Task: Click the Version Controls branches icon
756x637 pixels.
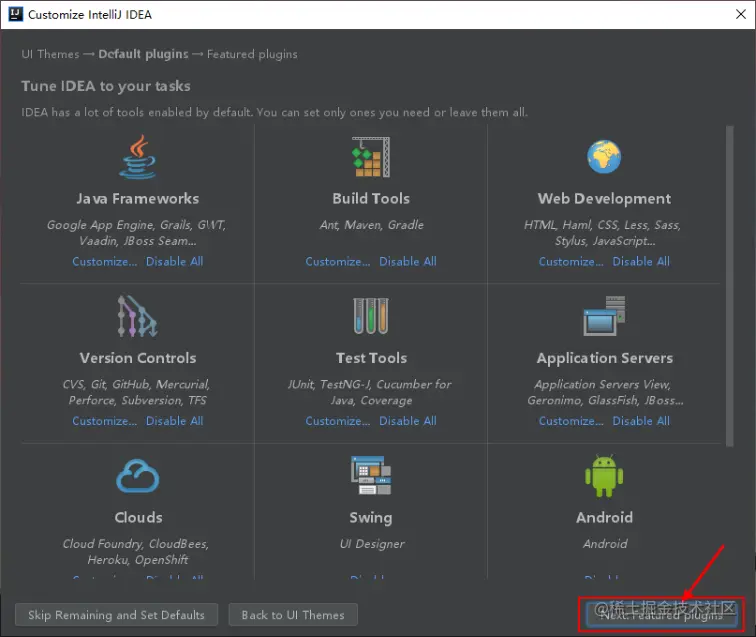Action: coord(137,316)
